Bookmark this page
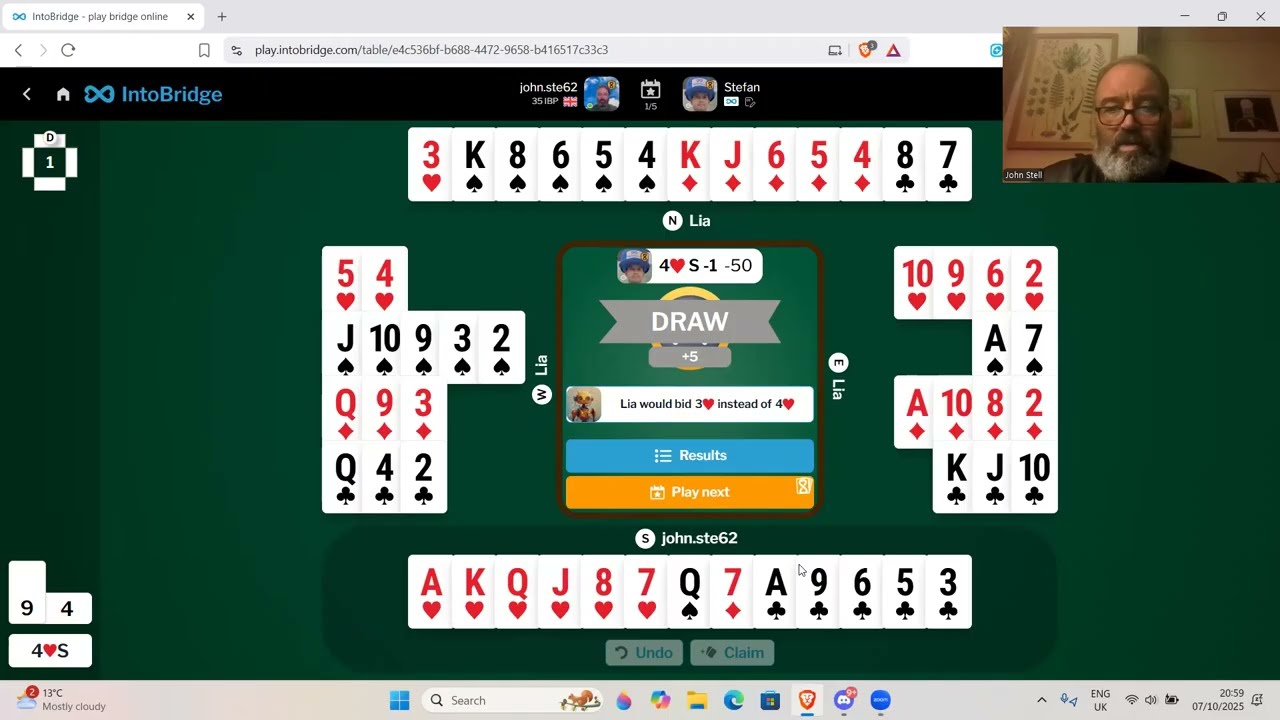The height and width of the screenshot is (720, 1280). point(204,50)
